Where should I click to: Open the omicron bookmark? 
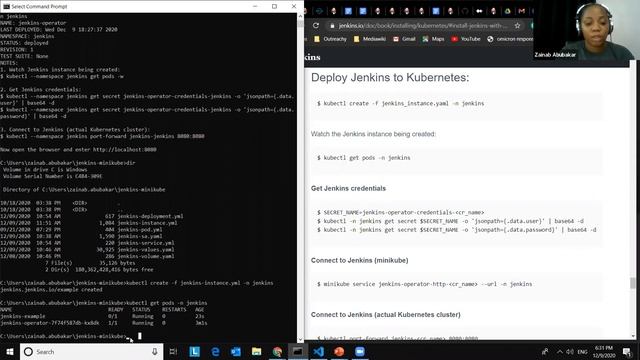(510, 39)
